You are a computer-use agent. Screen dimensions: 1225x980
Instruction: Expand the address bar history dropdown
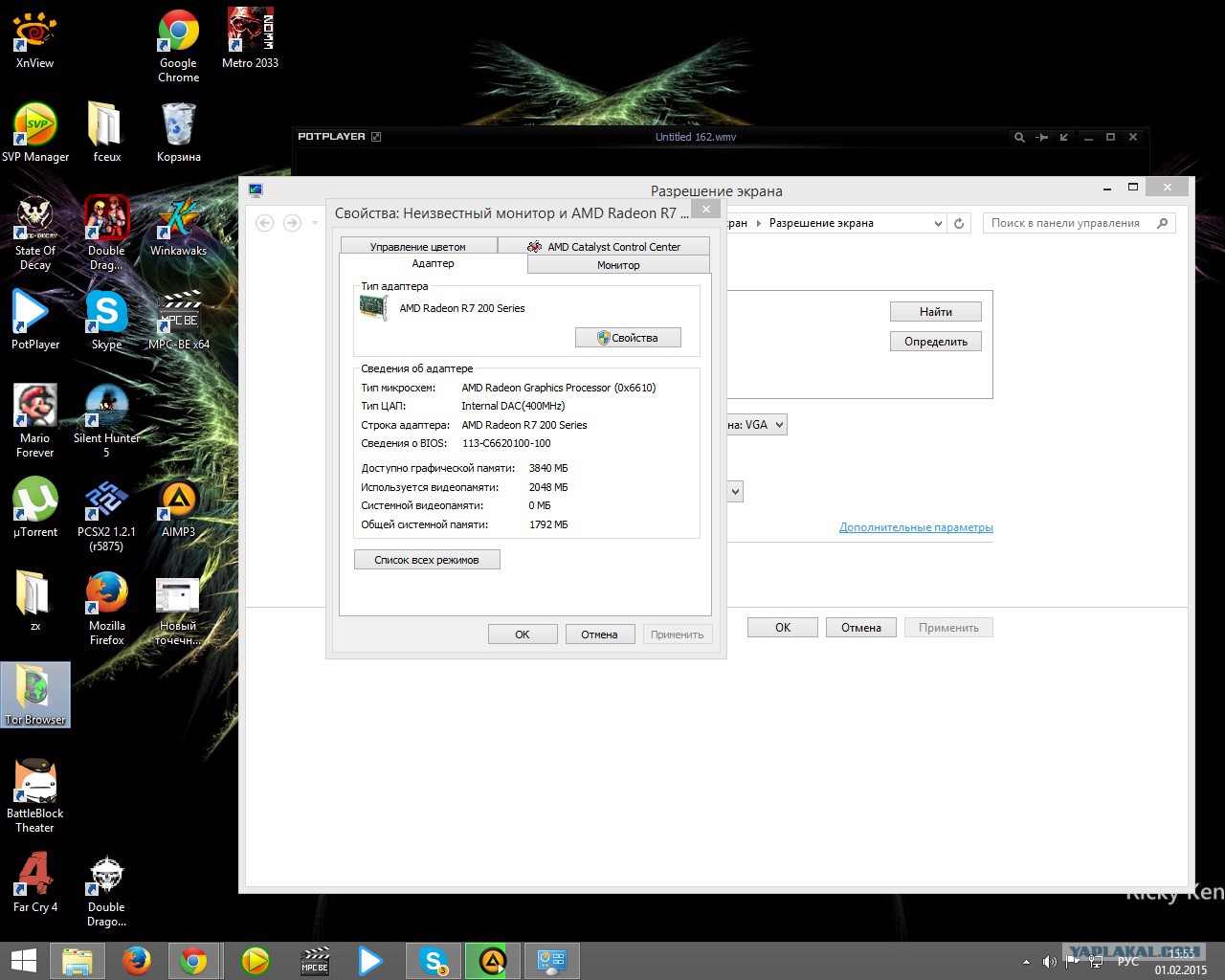[938, 223]
